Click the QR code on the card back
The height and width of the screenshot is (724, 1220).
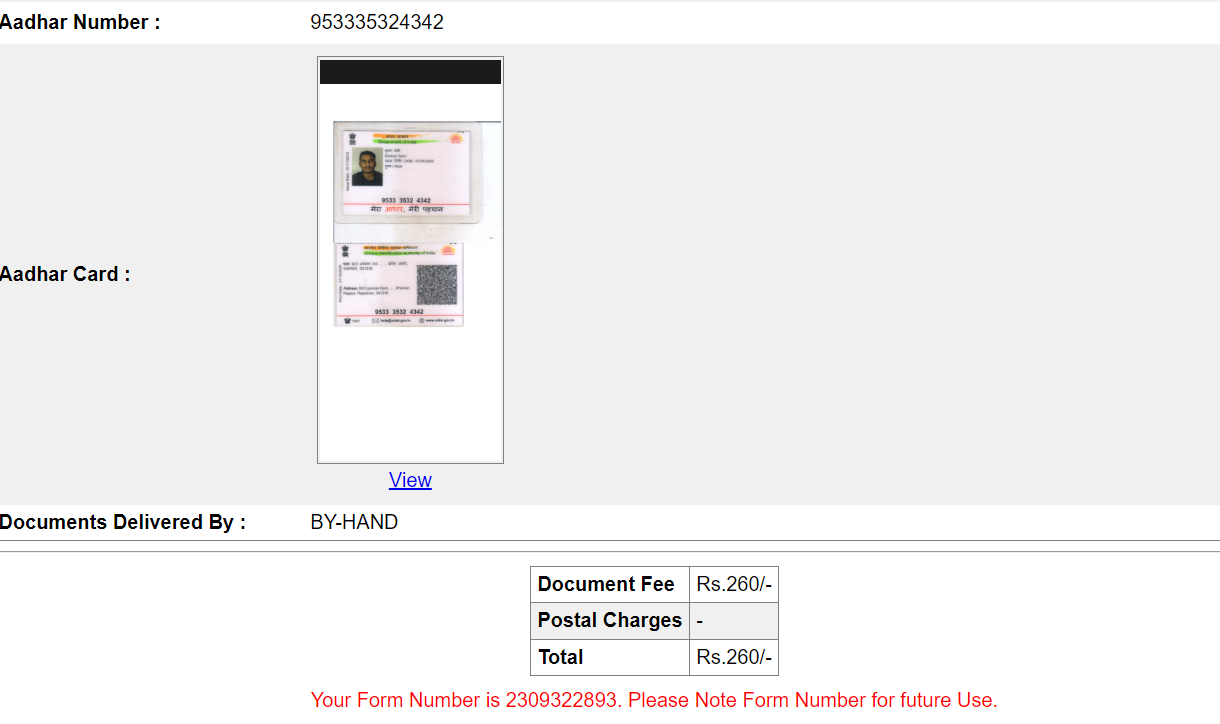click(436, 285)
